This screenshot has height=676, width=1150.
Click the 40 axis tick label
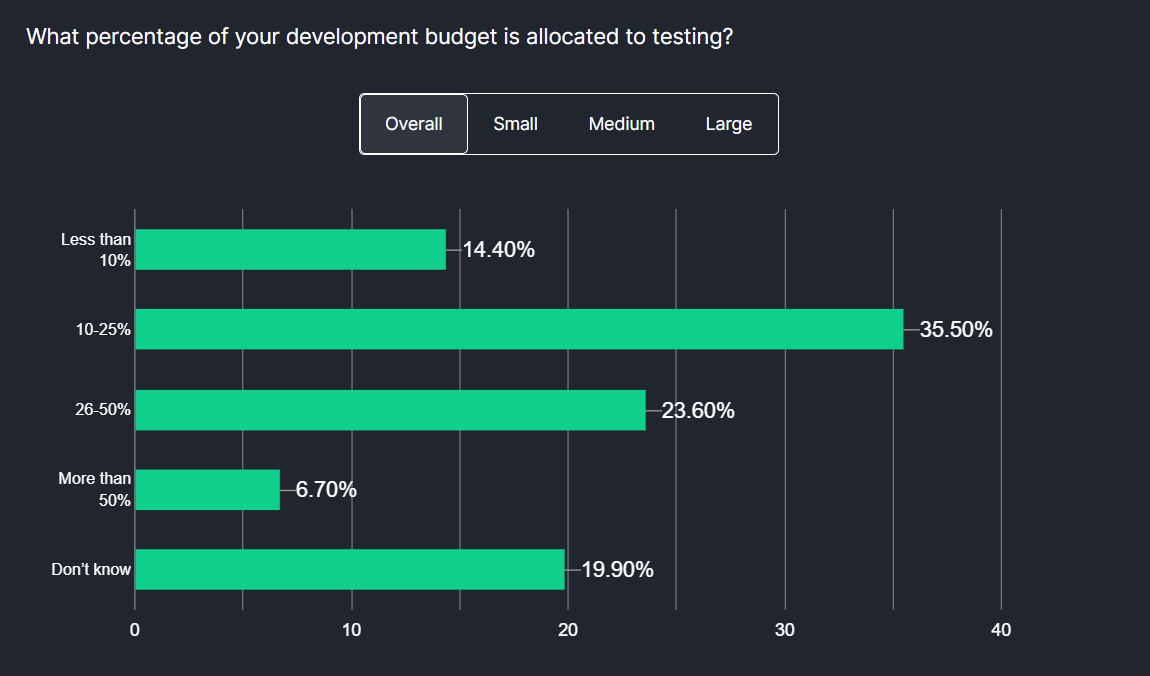click(1003, 630)
